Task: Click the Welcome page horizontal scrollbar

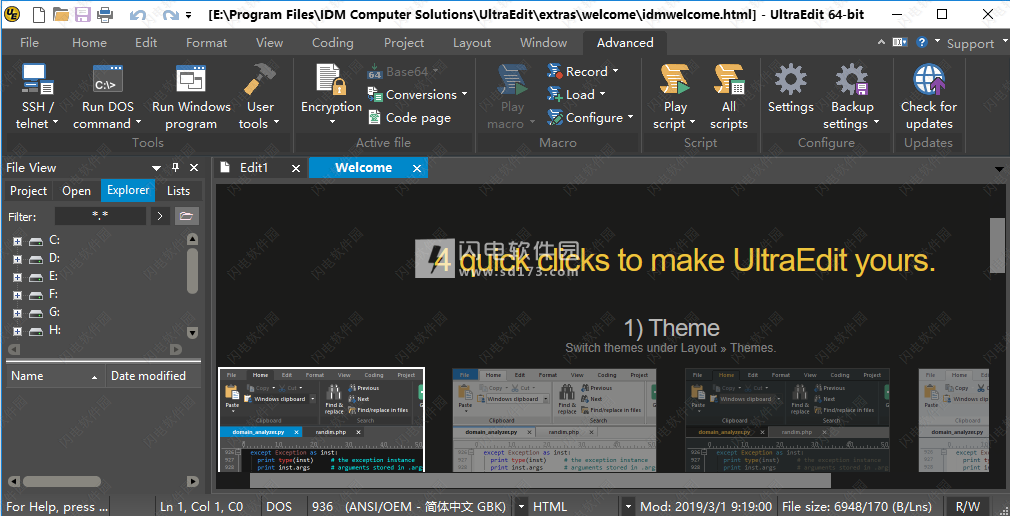Action: pos(540,481)
